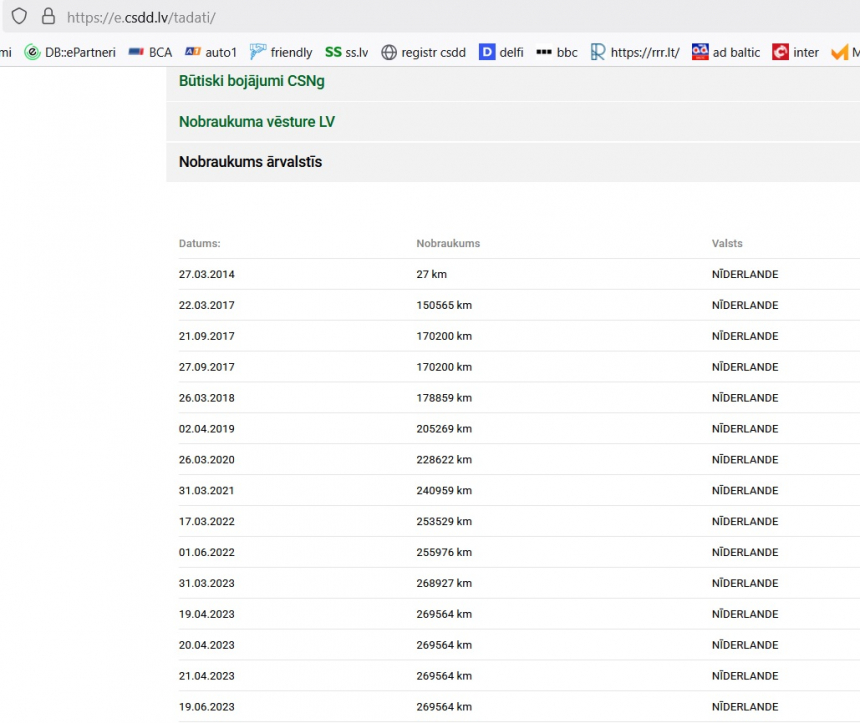Image resolution: width=860 pixels, height=723 pixels.
Task: Open the https://rrr.lt/ bookmark
Action: coord(635,52)
